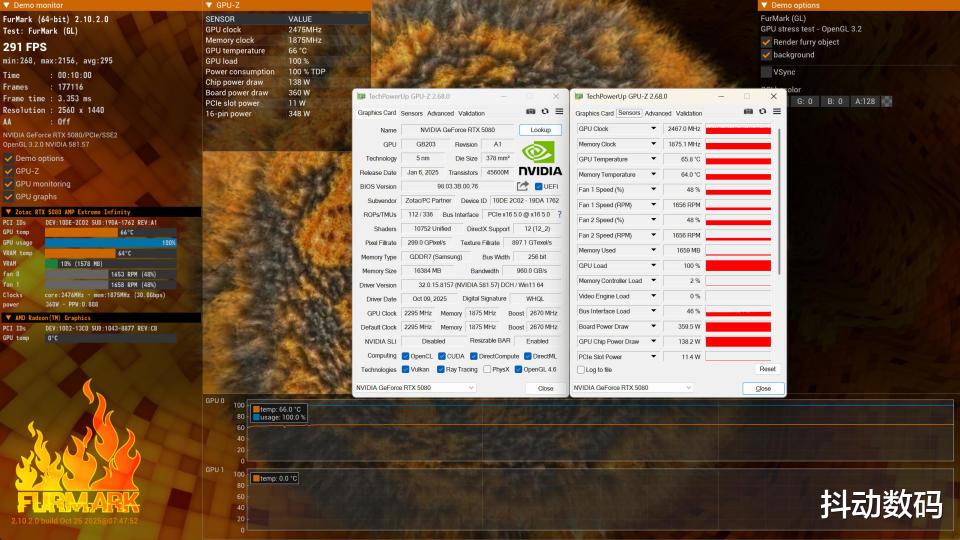
Task: Click the NVIDIA logo in GPU-Z
Action: tap(539, 159)
